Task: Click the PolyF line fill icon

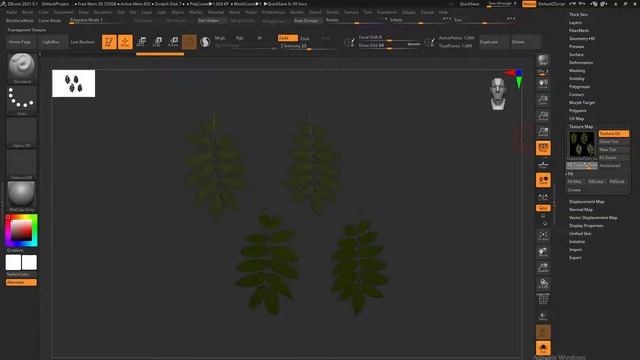Action: [x=543, y=300]
